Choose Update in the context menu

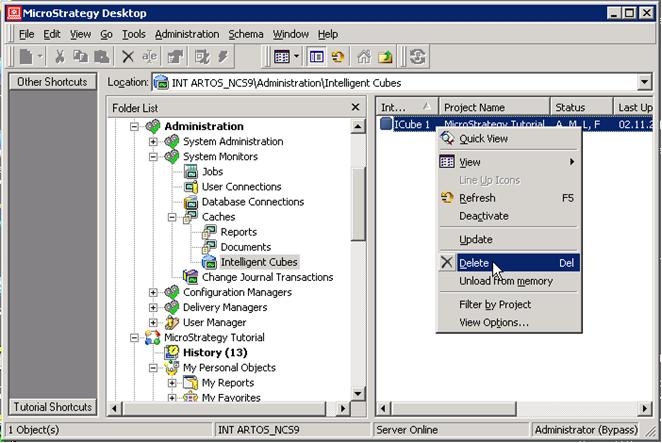(x=509, y=239)
